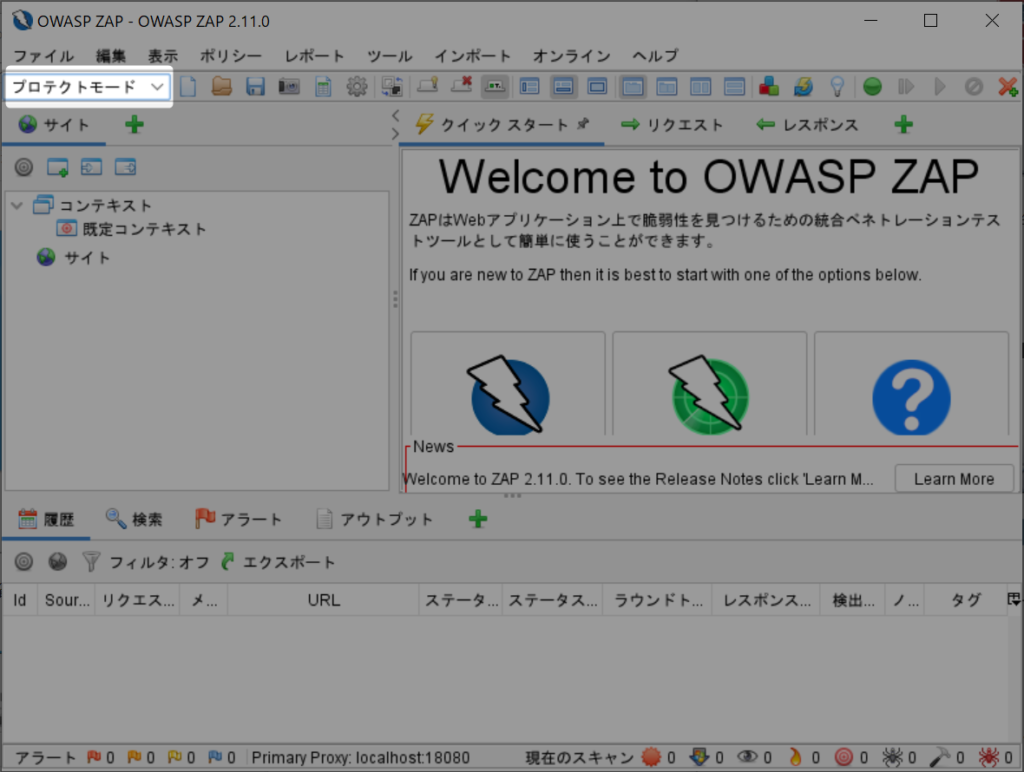The image size is (1024, 772).
Task: Select the expand Information tabs layout icon
Action: [564, 87]
